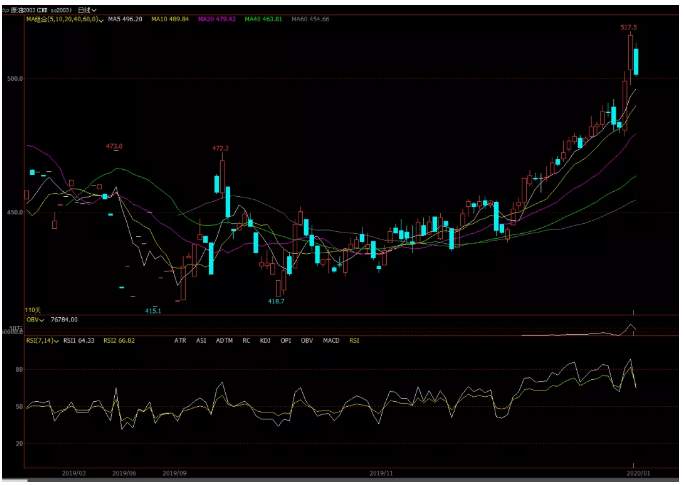Click the purple MA20 moving average label
The image size is (684, 485).
coord(217,19)
